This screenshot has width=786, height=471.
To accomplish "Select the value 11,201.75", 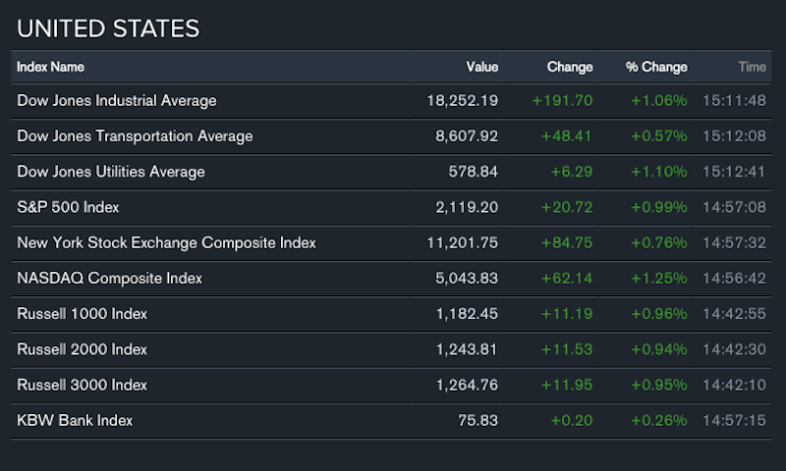I will (x=463, y=243).
